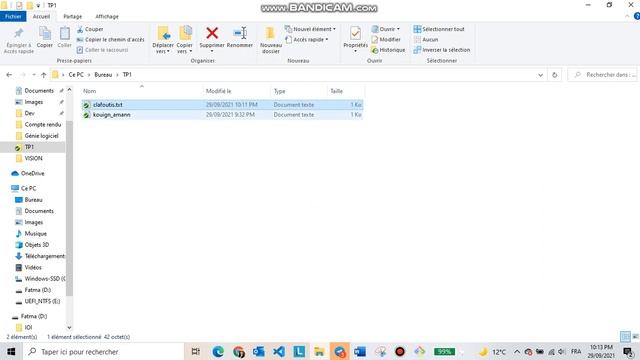Click the navigation pane scrollbar
Screen dimensions: 640x360
pos(69,208)
